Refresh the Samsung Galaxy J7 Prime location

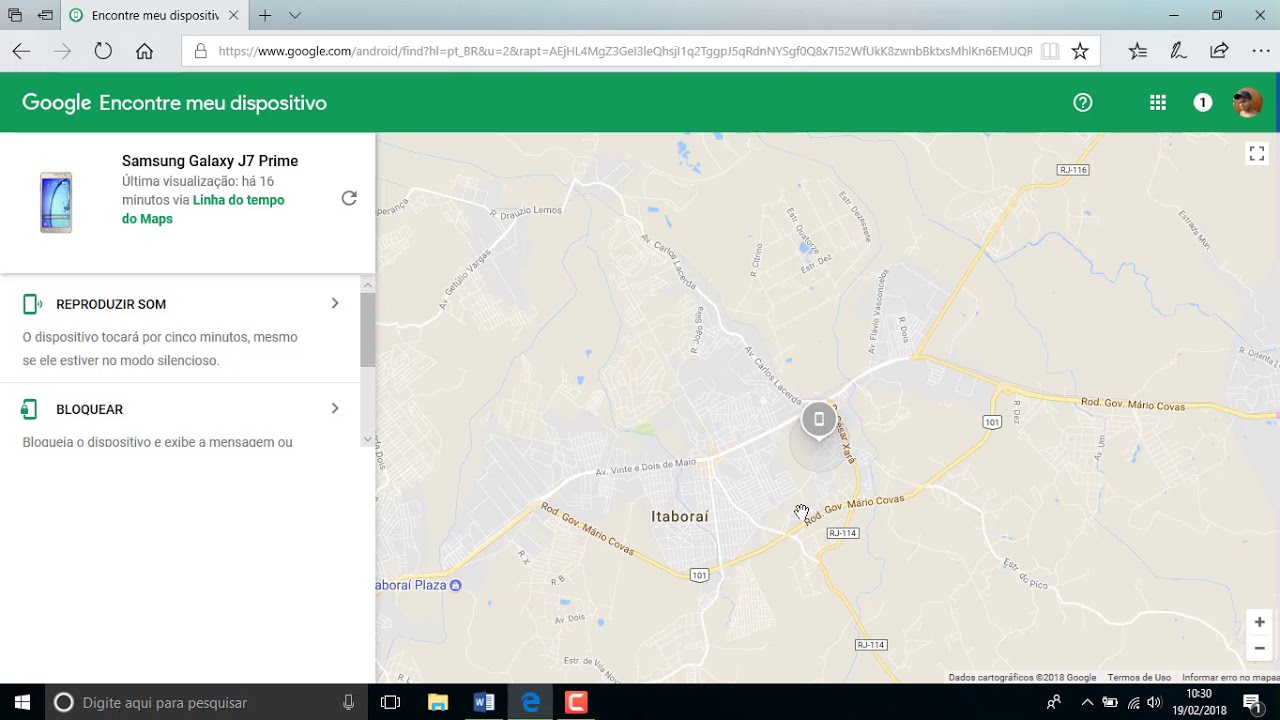point(349,198)
